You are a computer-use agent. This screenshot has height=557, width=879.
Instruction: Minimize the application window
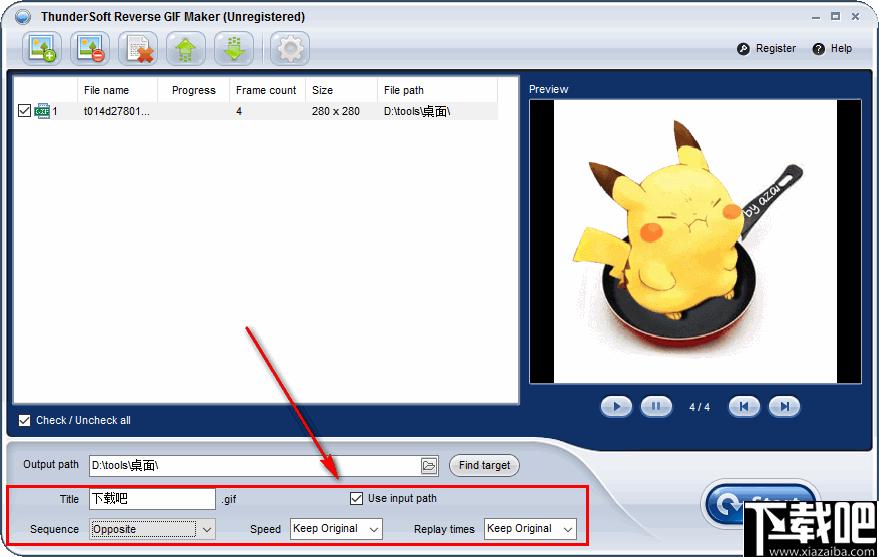tap(816, 17)
